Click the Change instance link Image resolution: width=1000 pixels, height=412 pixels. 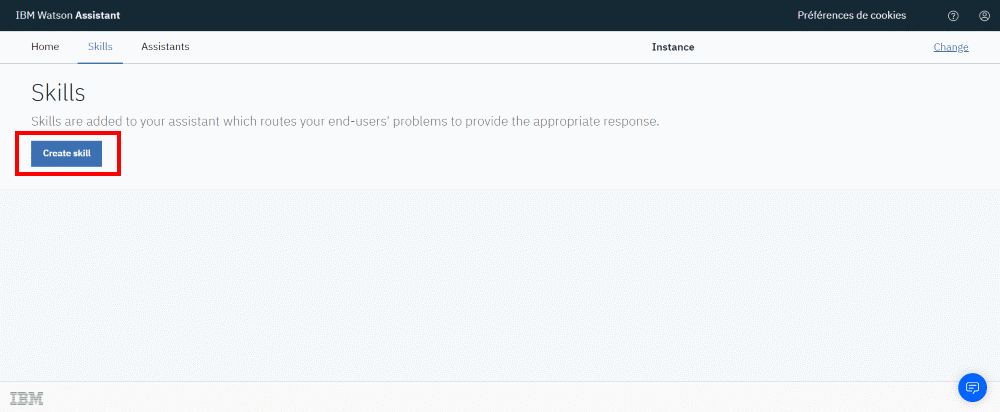coord(950,47)
